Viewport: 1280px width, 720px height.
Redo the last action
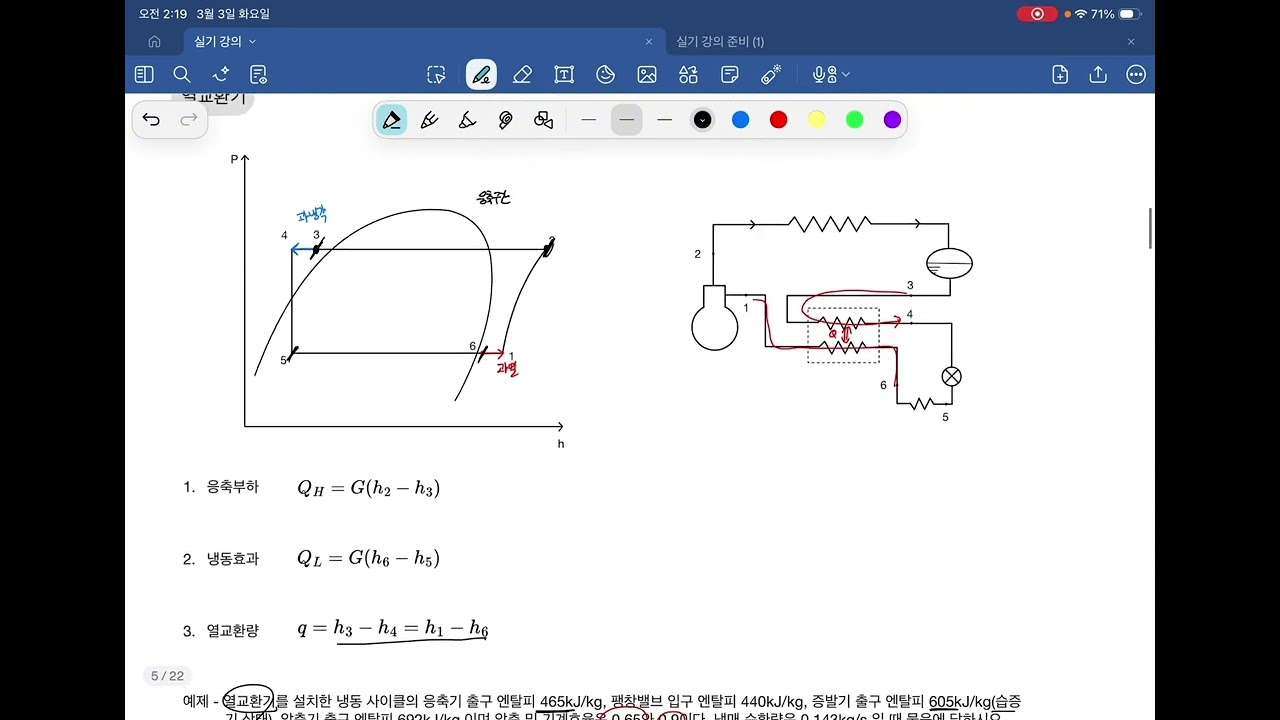tap(188, 120)
